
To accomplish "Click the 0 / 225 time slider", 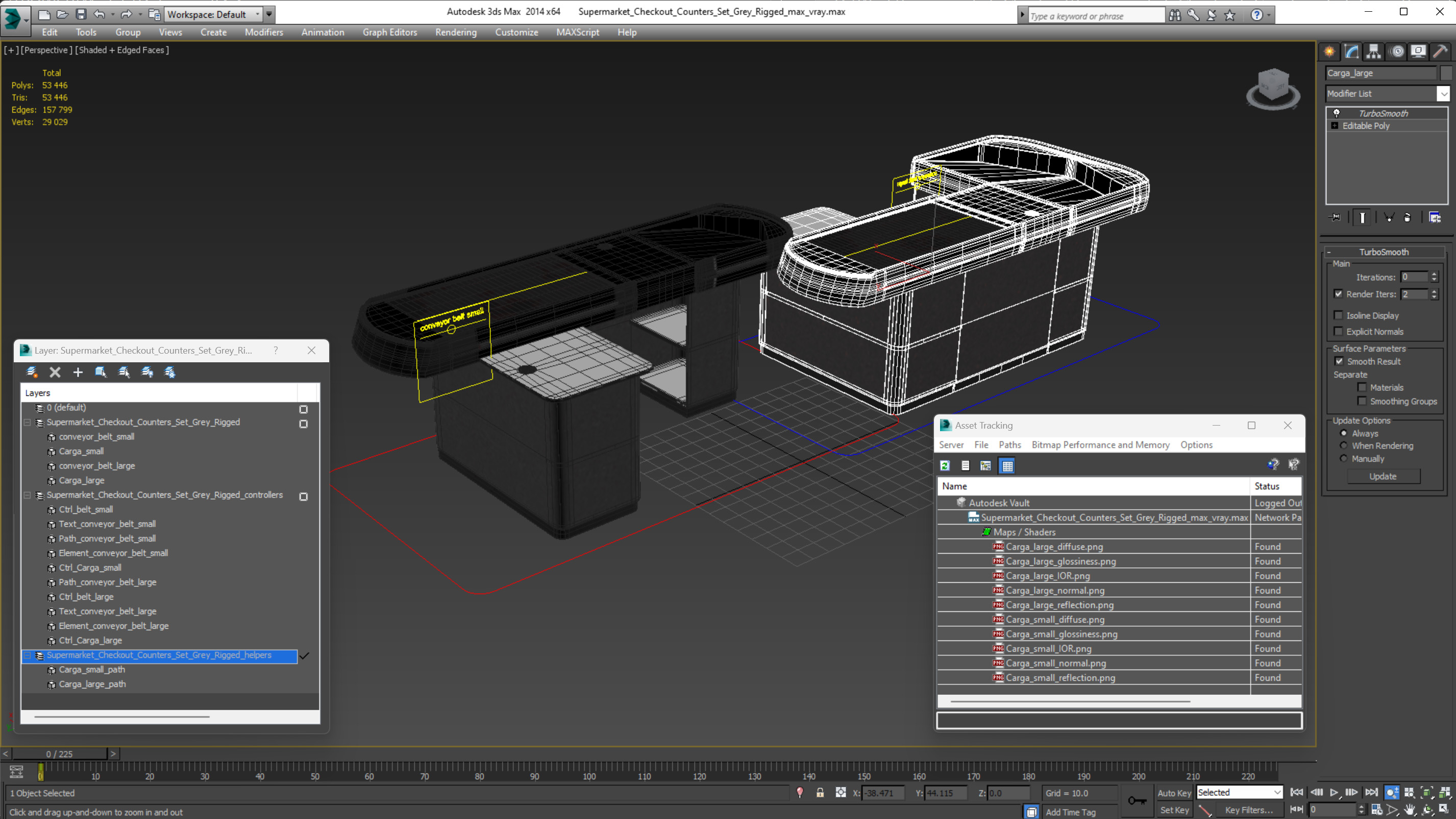I will (59, 754).
